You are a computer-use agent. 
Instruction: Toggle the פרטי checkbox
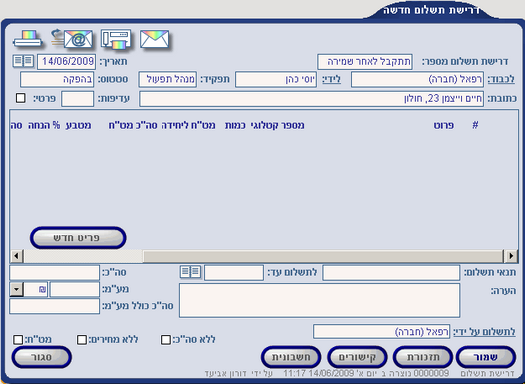20,98
